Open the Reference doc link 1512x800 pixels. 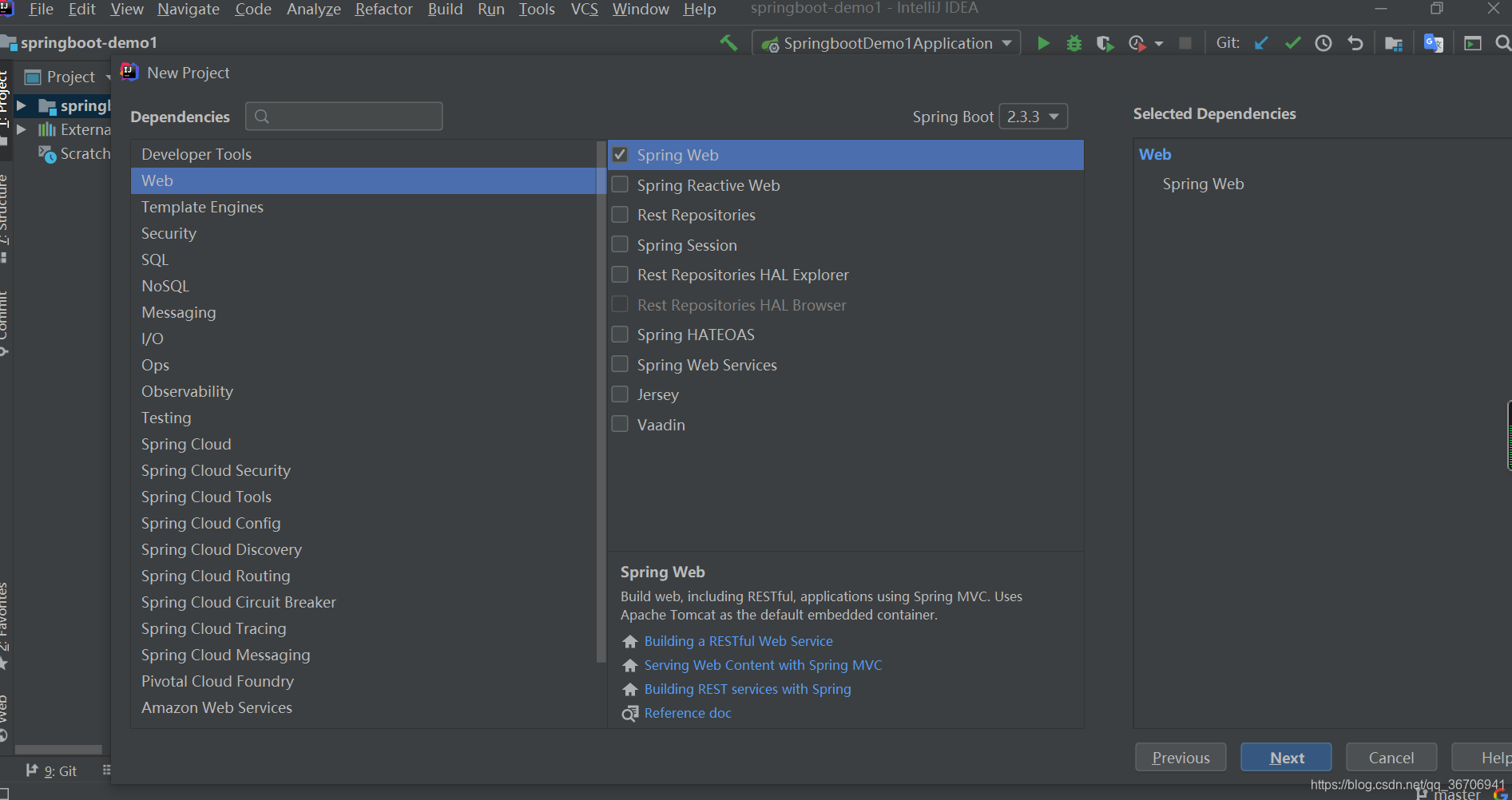coord(688,713)
